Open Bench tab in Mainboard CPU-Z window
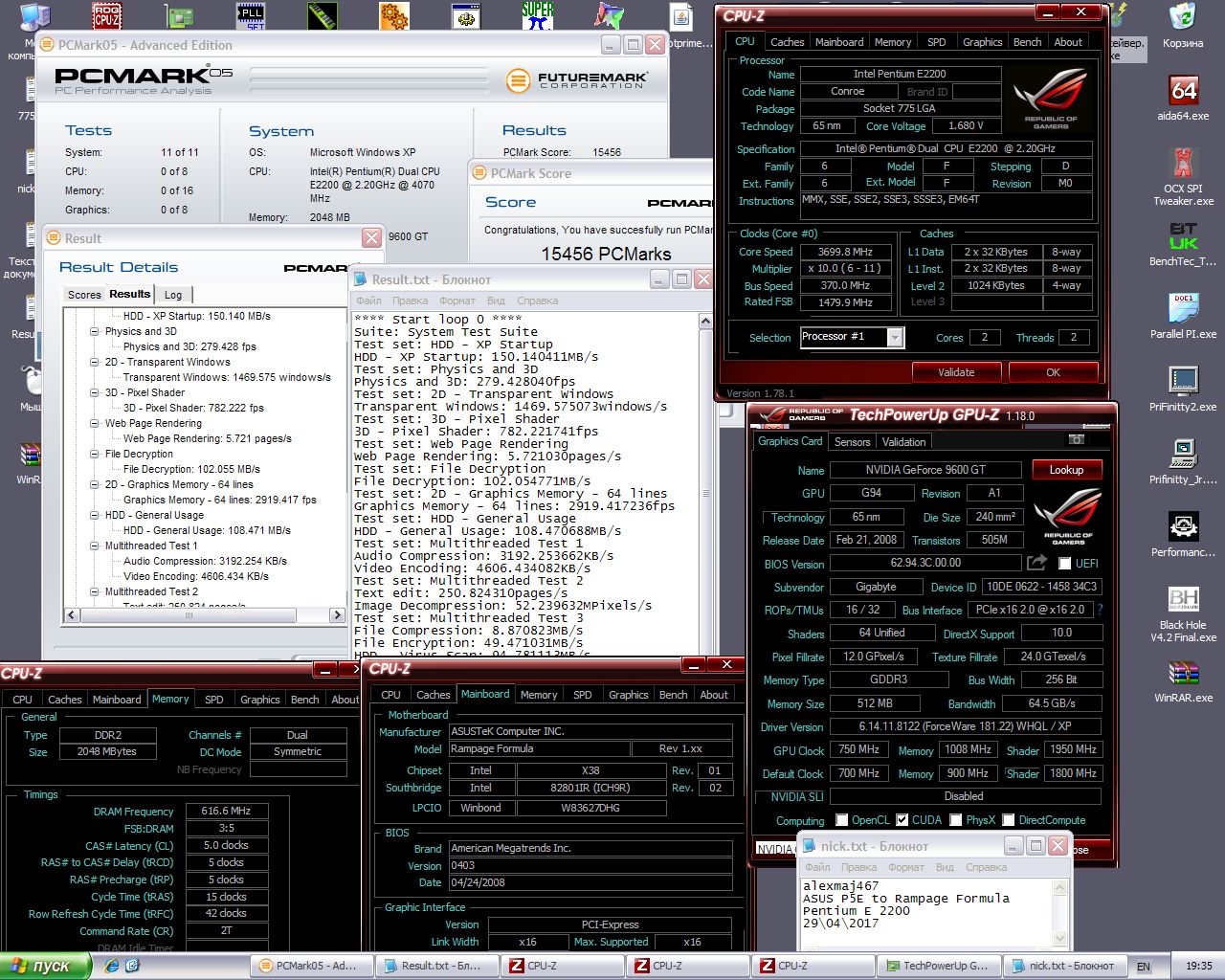Viewport: 1225px width, 980px height. point(673,695)
